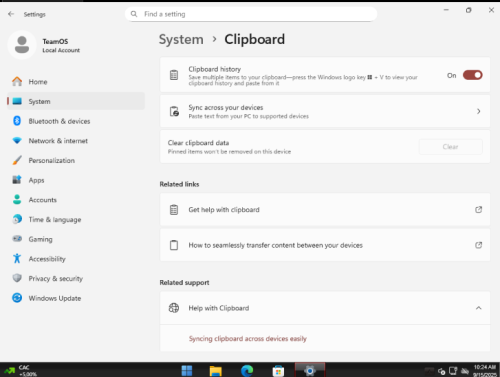The image size is (500, 377).
Task: Collapse the Help with Clipboard section
Action: (x=479, y=308)
